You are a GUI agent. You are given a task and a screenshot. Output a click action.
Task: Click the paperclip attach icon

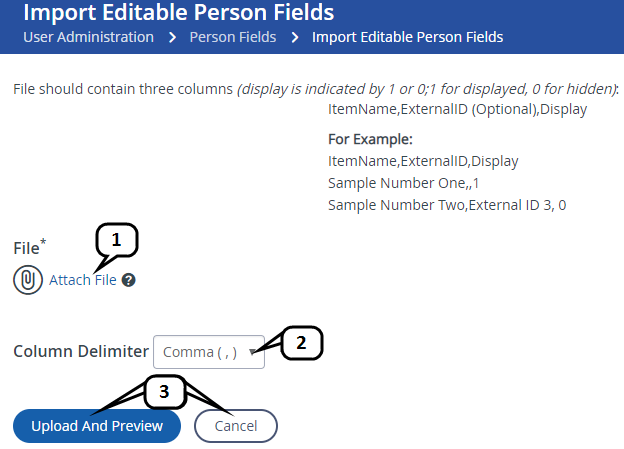pyautogui.click(x=28, y=281)
